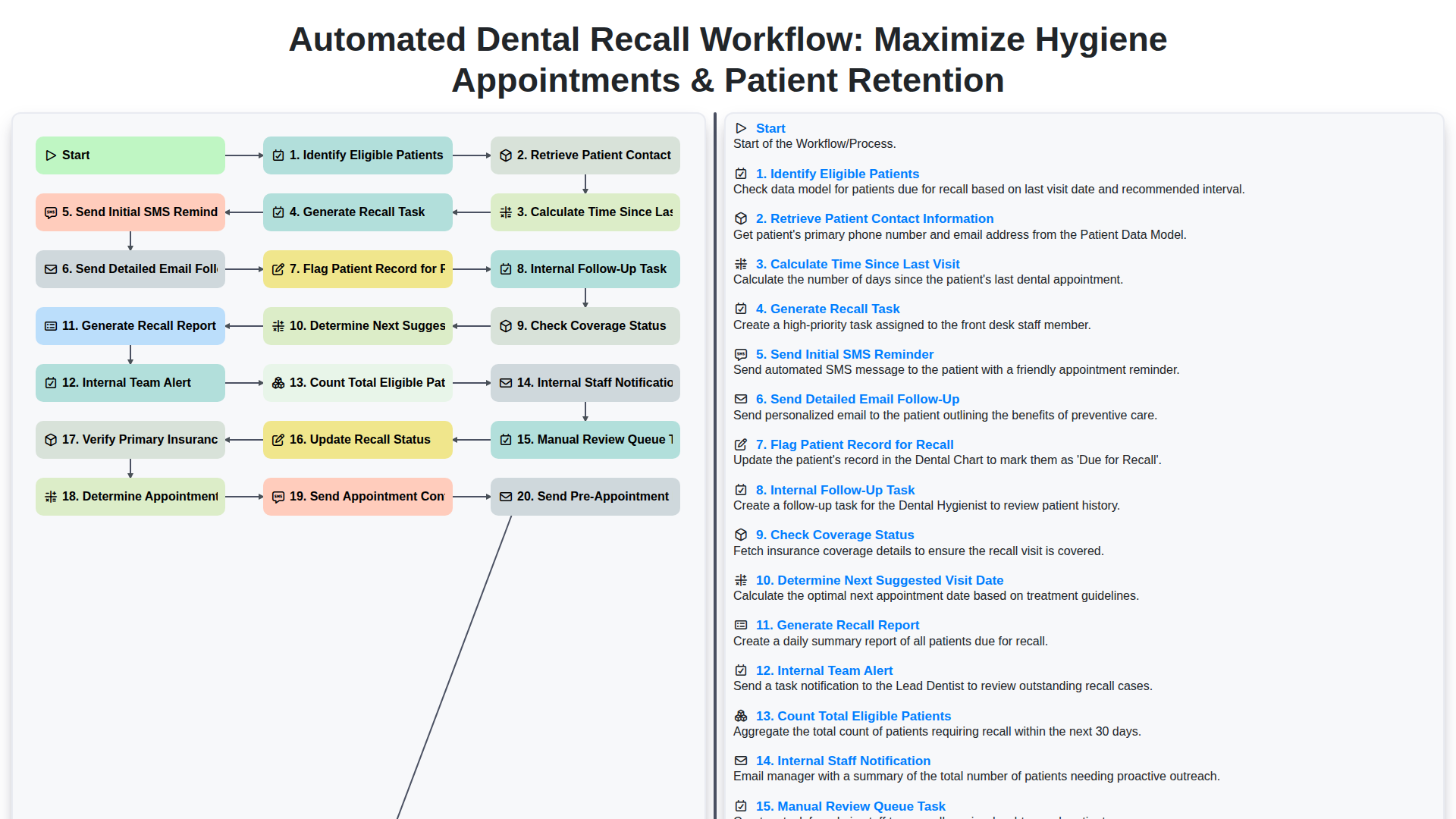Click the page title 'Automated Dental Recall Workflow'
Image resolution: width=1456 pixels, height=819 pixels.
coord(728,60)
